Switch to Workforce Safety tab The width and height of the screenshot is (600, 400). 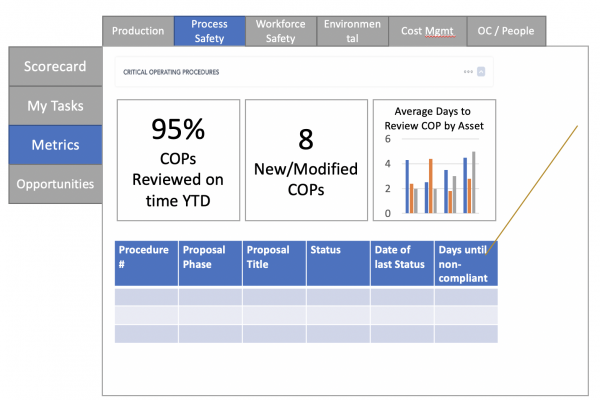280,31
